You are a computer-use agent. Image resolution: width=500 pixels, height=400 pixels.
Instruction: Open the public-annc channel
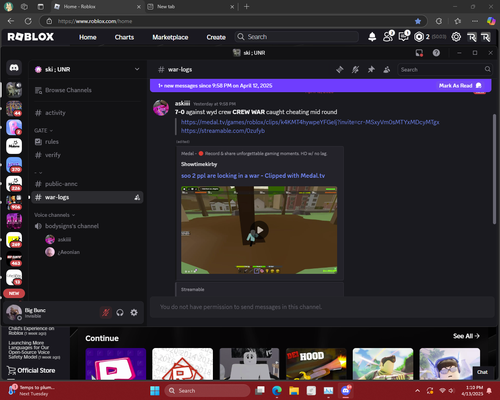pos(87,184)
